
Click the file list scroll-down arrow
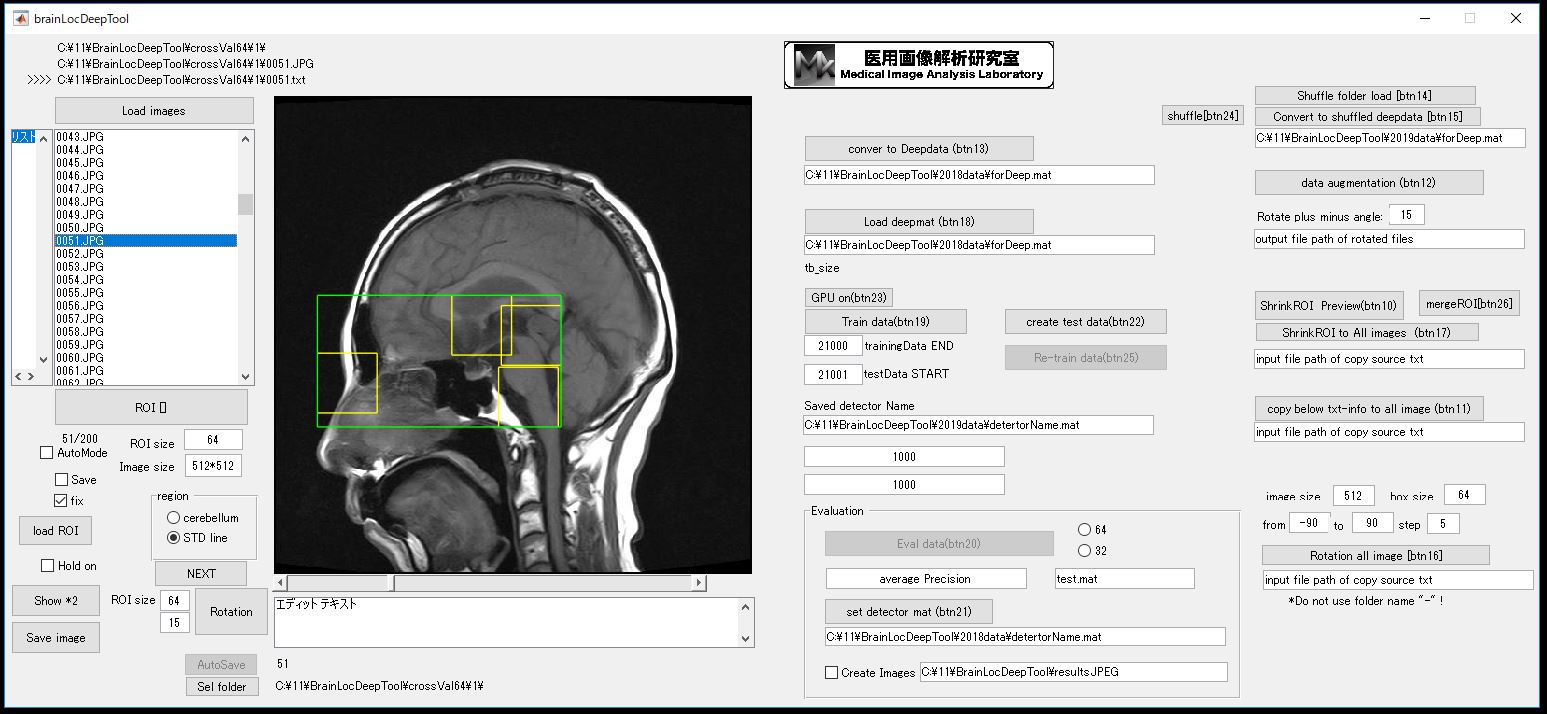click(246, 376)
